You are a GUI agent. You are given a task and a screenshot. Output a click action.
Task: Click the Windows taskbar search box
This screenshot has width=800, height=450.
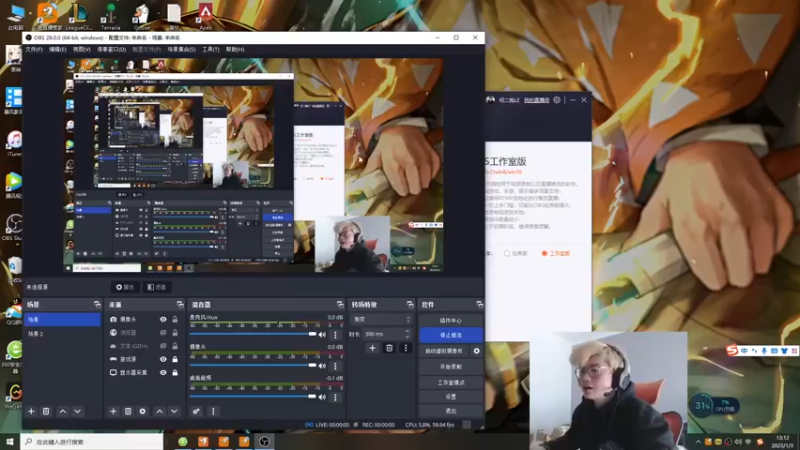[x=92, y=442]
